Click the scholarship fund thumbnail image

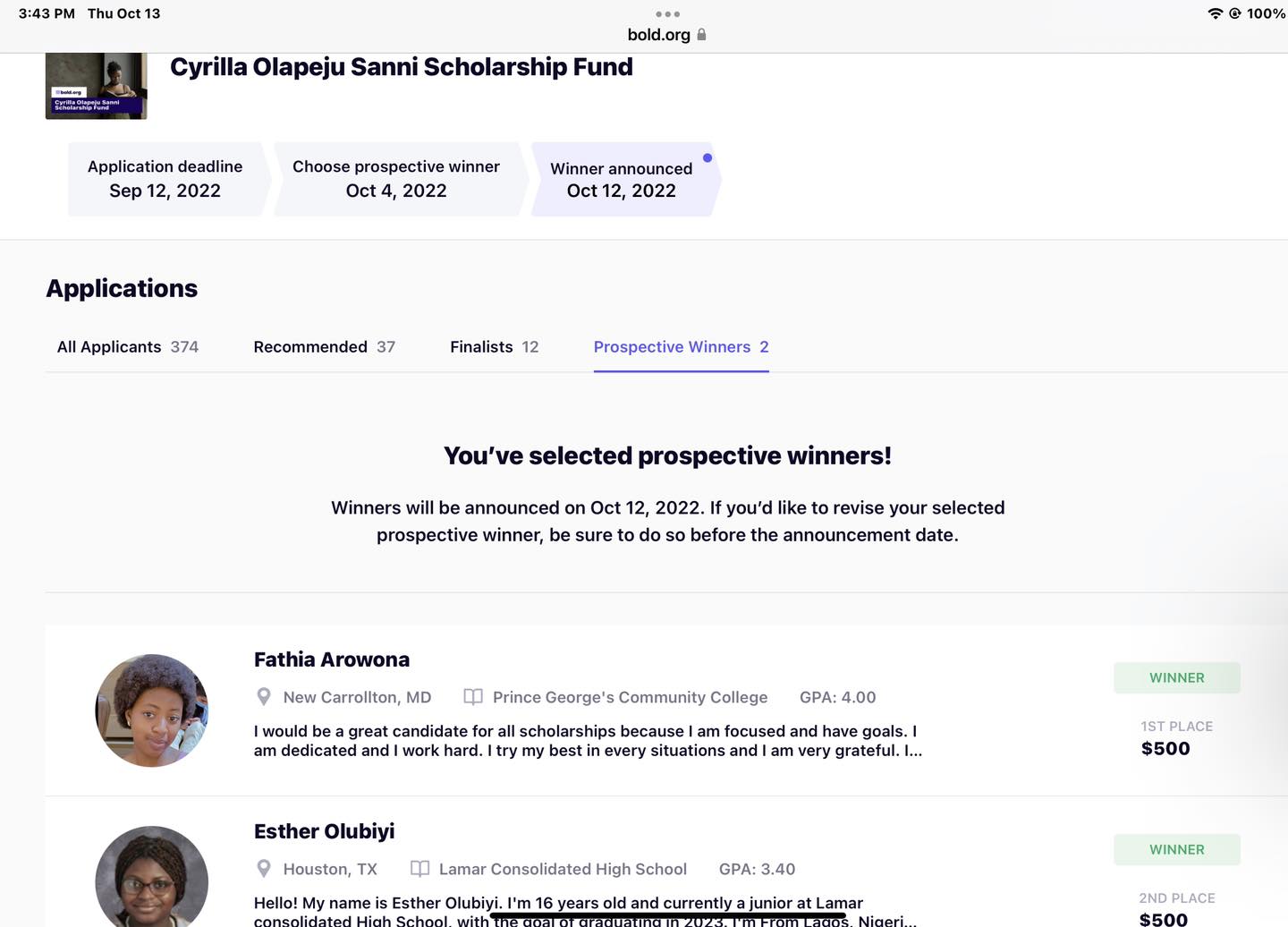pyautogui.click(x=96, y=86)
